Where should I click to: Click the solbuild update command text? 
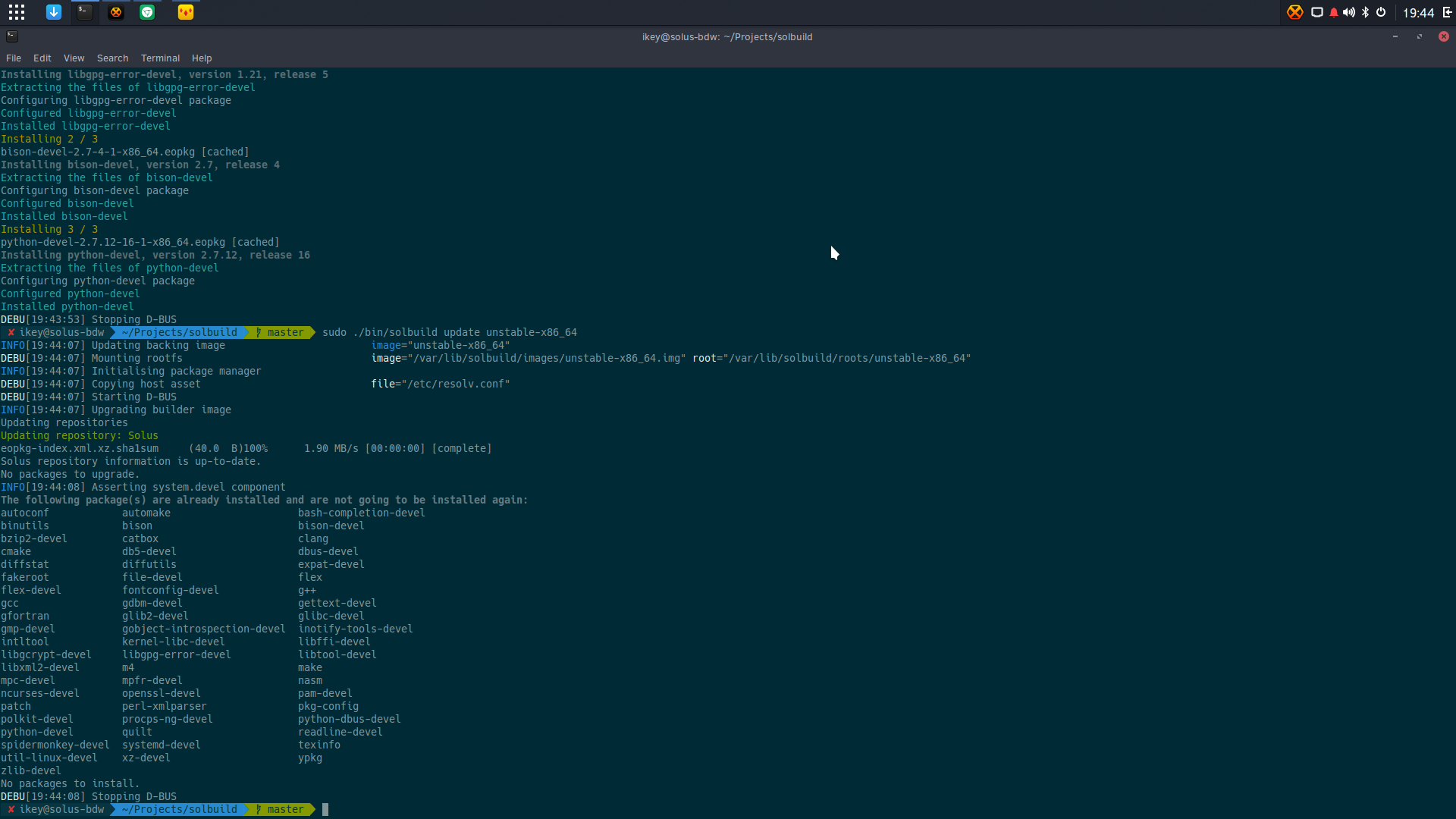coord(450,332)
